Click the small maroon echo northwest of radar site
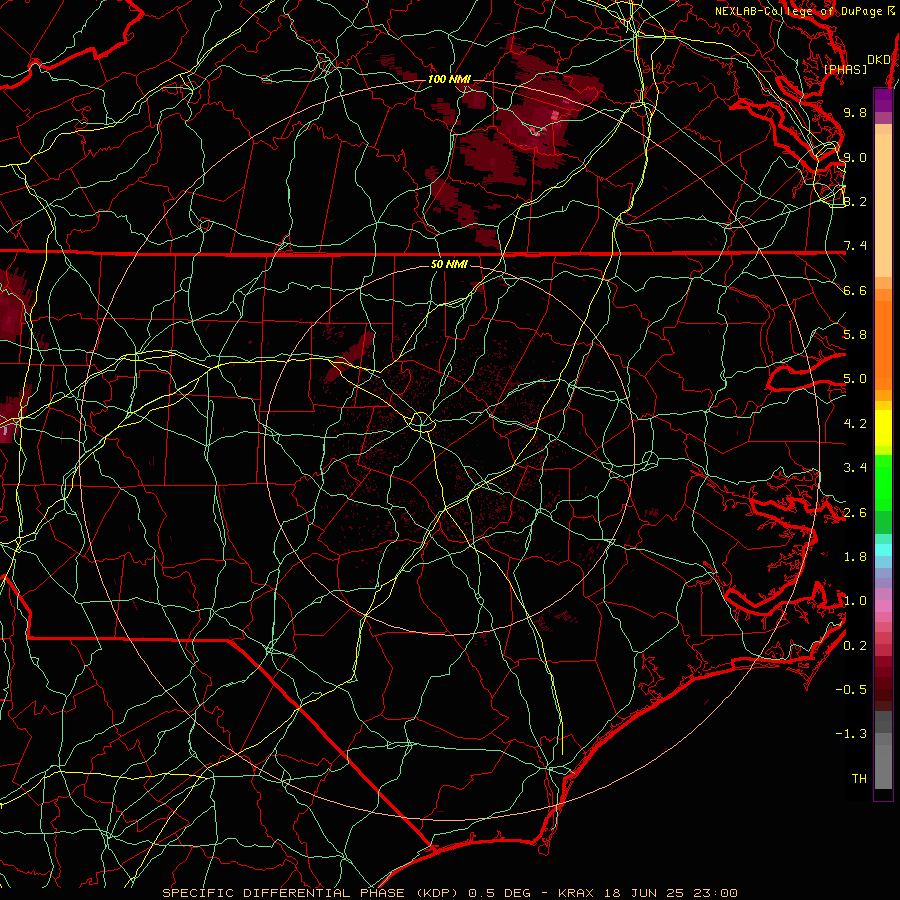Image resolution: width=900 pixels, height=900 pixels. coord(350,356)
